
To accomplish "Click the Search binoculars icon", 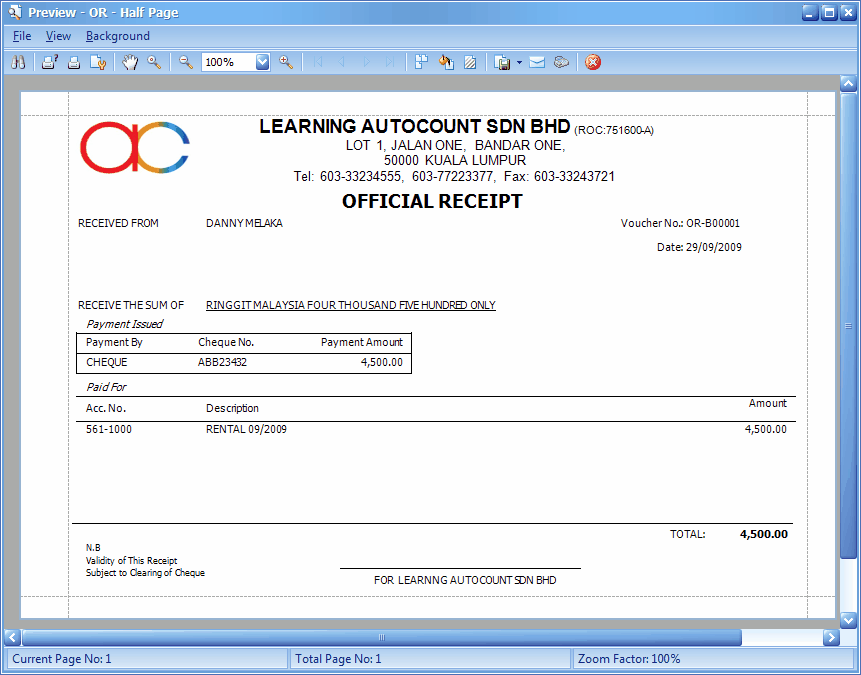I will [18, 62].
